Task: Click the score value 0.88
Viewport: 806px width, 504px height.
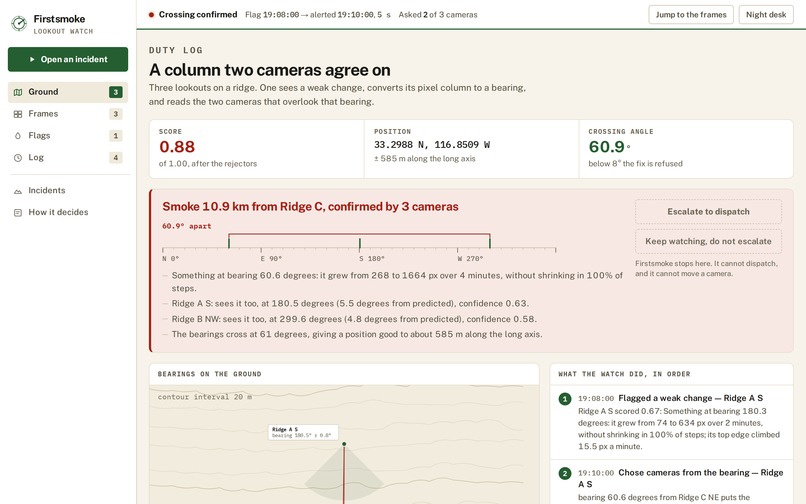Action: (x=177, y=147)
